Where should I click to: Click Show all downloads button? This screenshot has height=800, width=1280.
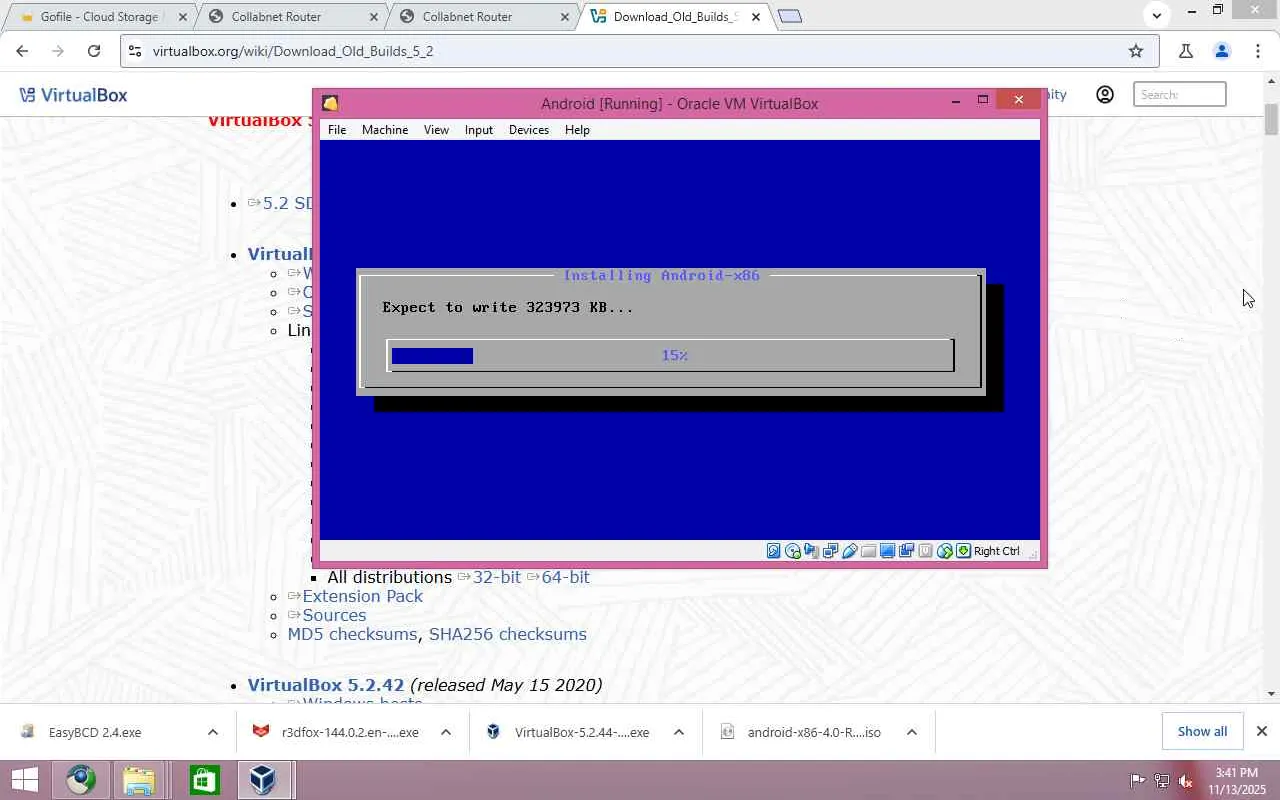coord(1202,732)
